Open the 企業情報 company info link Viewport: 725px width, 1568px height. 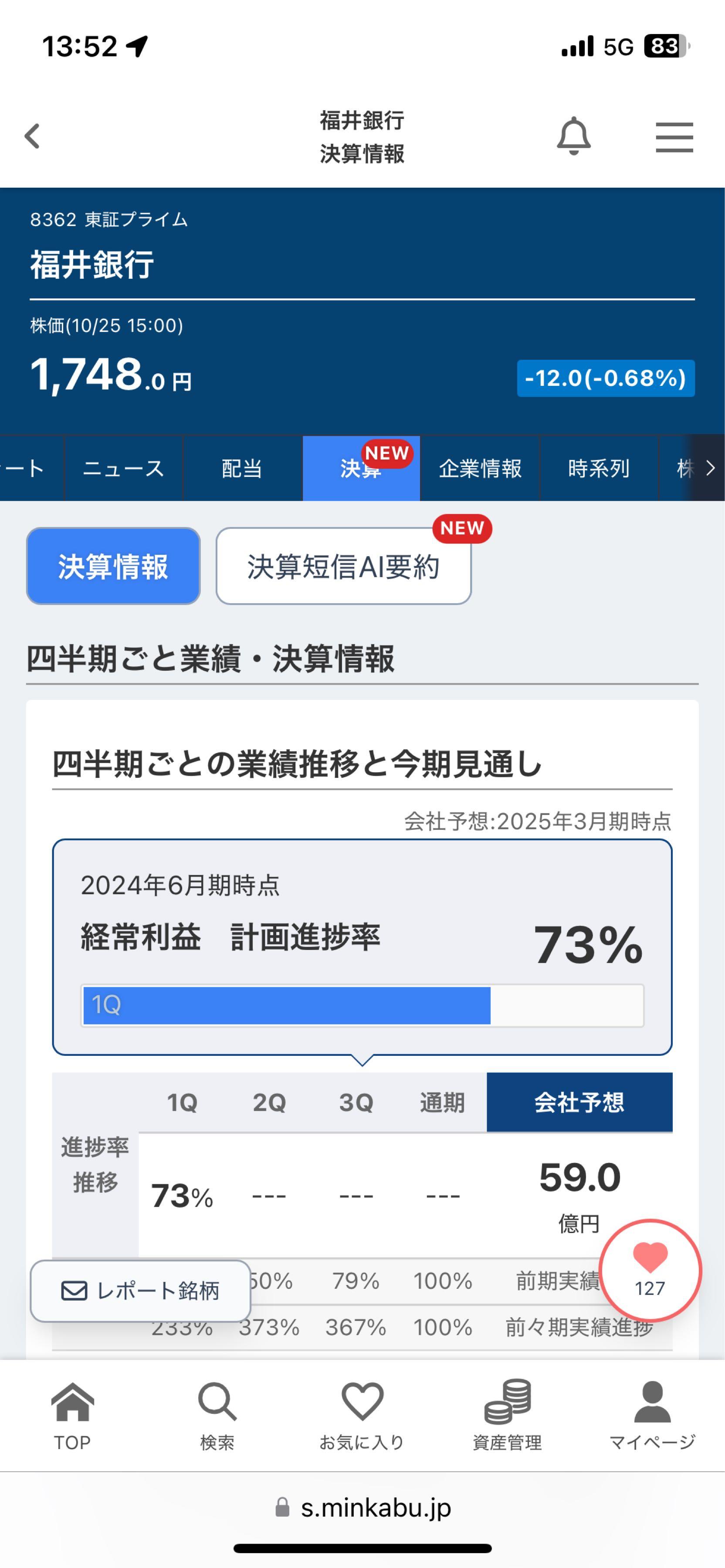(480, 468)
